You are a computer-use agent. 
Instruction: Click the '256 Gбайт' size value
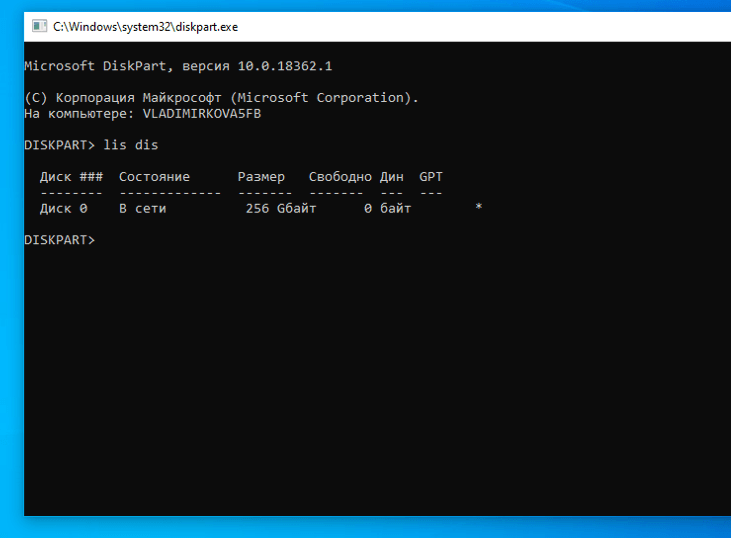(x=281, y=208)
